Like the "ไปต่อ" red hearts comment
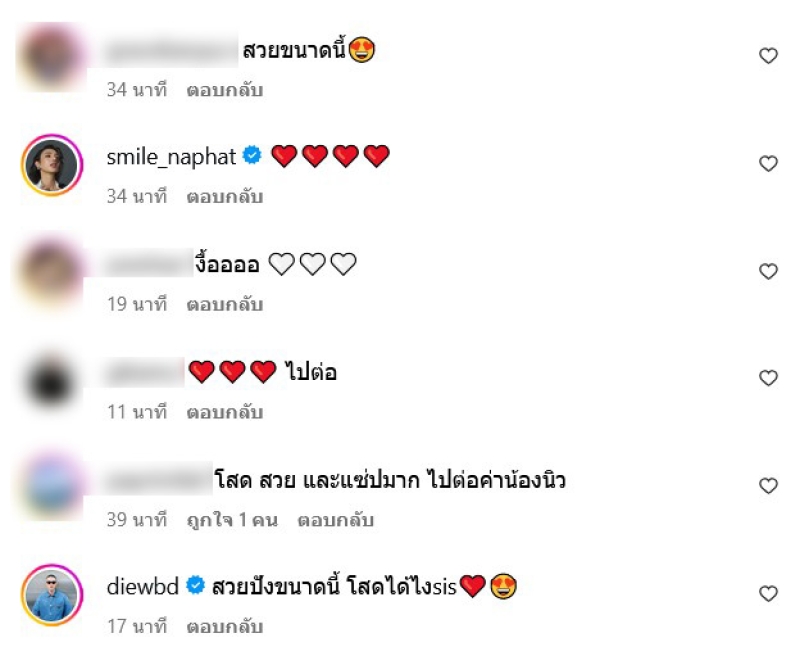This screenshot has height=665, width=800. pos(768,378)
